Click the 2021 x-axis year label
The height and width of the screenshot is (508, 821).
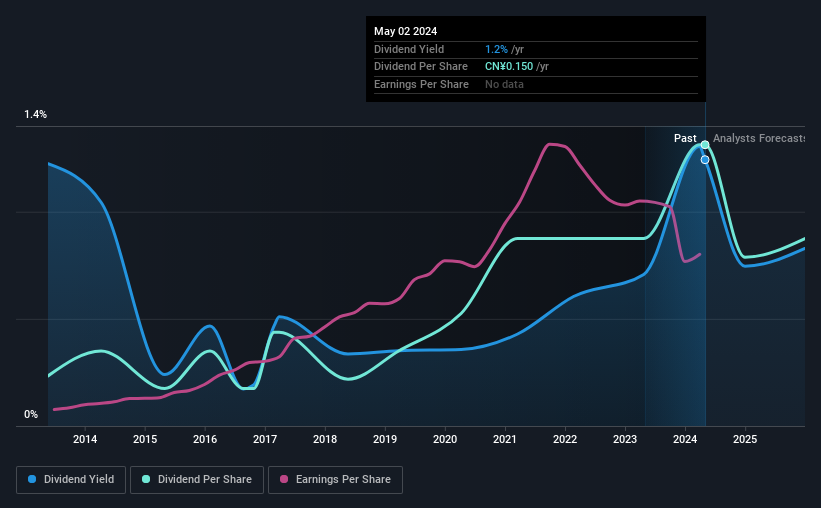[505, 439]
